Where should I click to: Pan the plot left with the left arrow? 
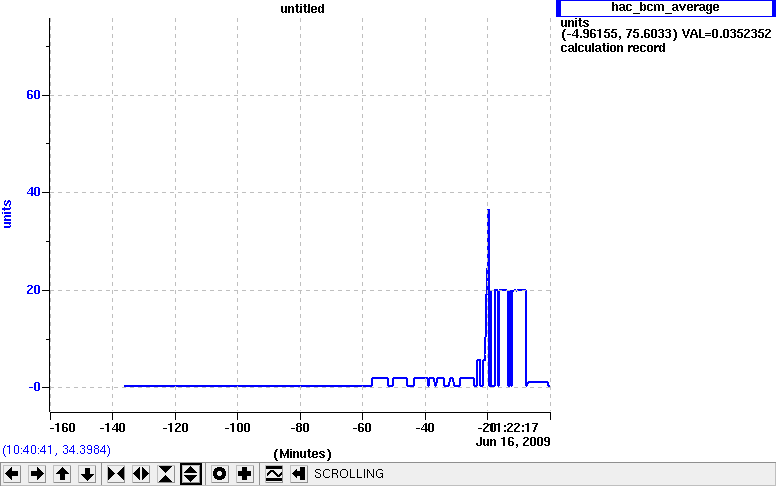(x=12, y=474)
